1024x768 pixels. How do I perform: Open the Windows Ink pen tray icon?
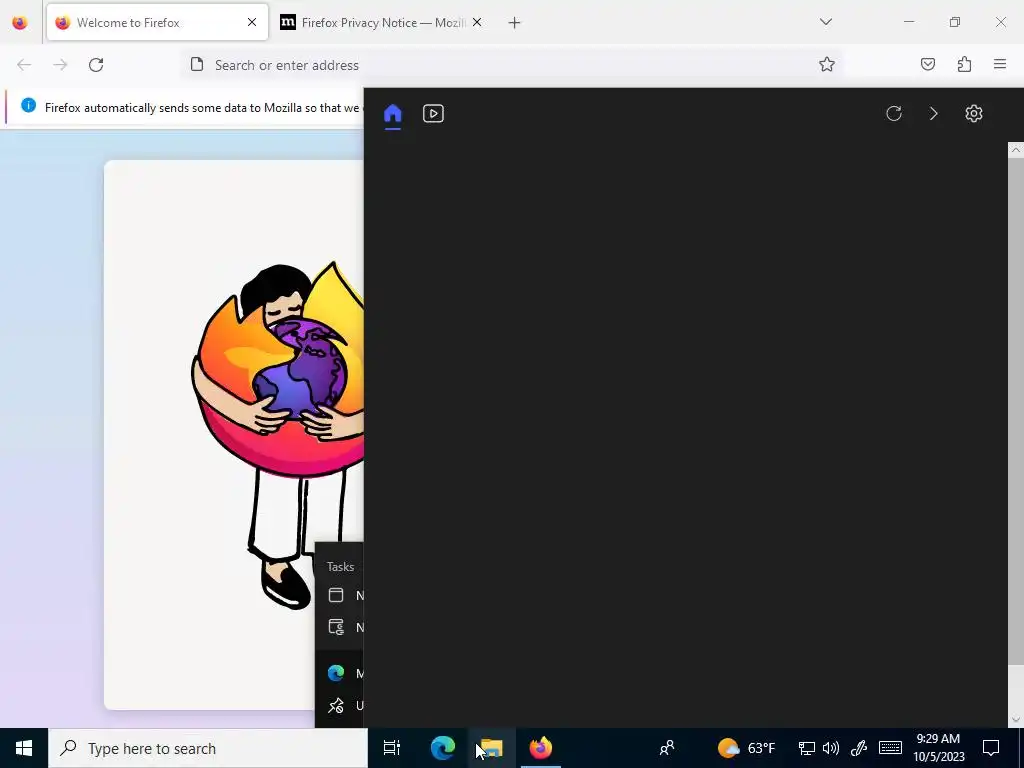coord(859,748)
